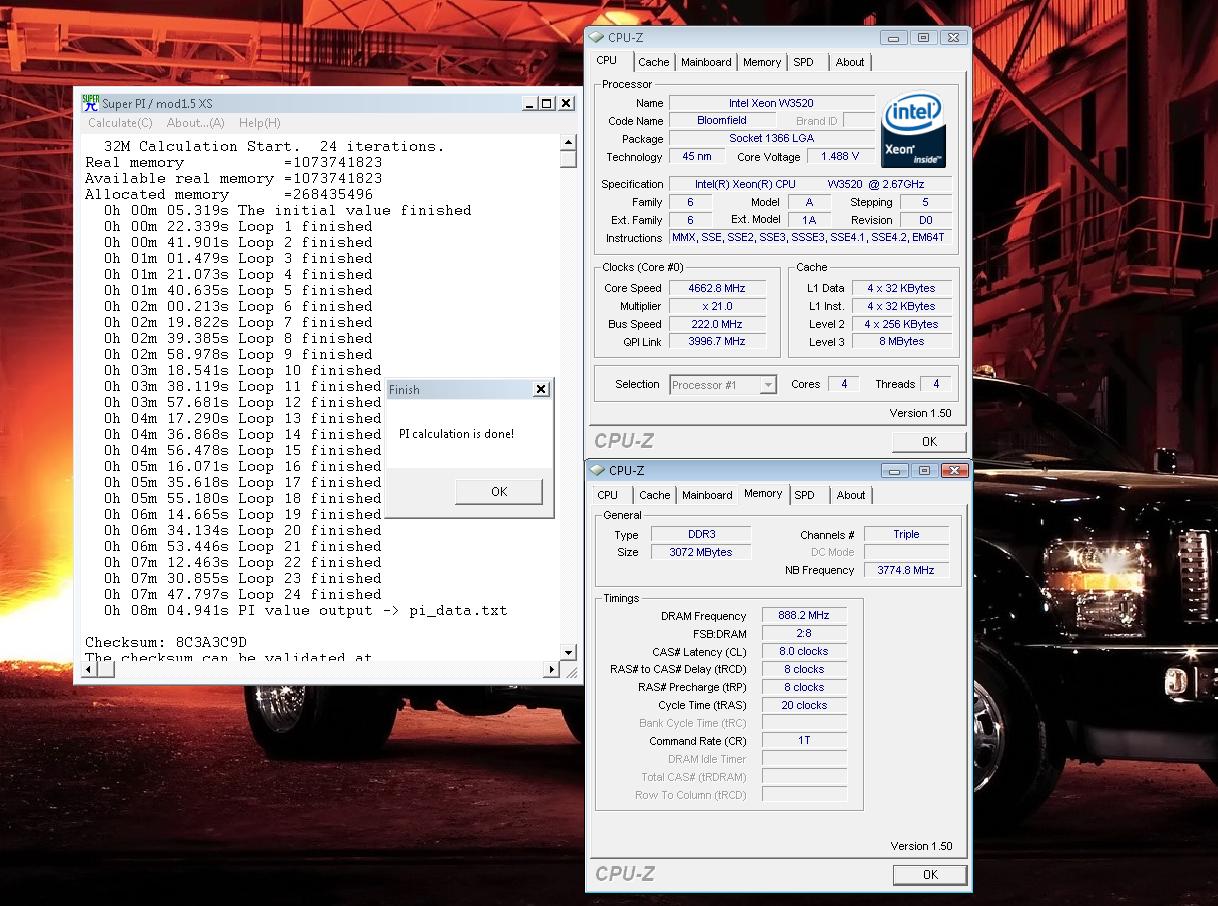
Task: Close the Super PI window
Action: pos(566,103)
